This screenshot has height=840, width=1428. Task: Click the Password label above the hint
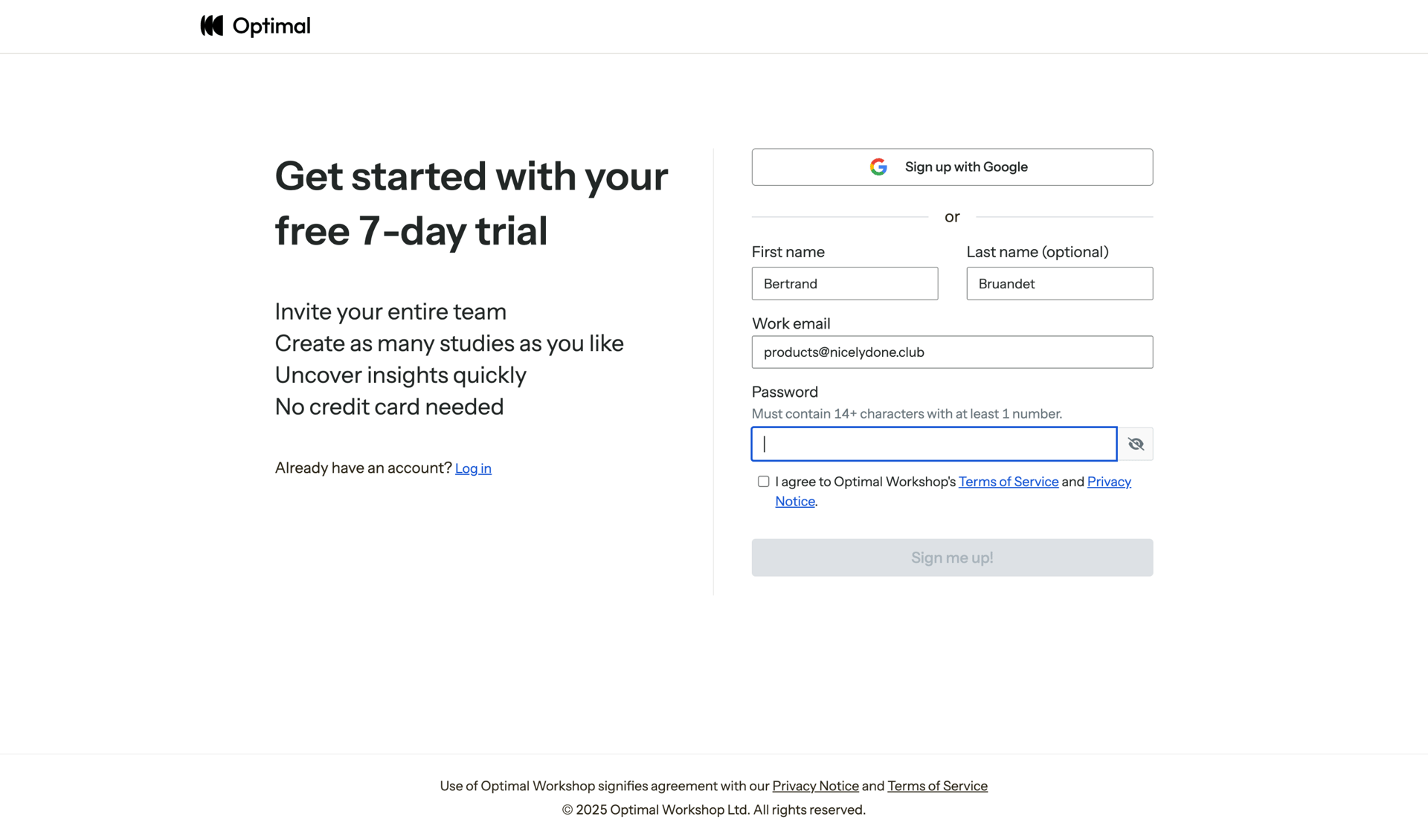[785, 392]
